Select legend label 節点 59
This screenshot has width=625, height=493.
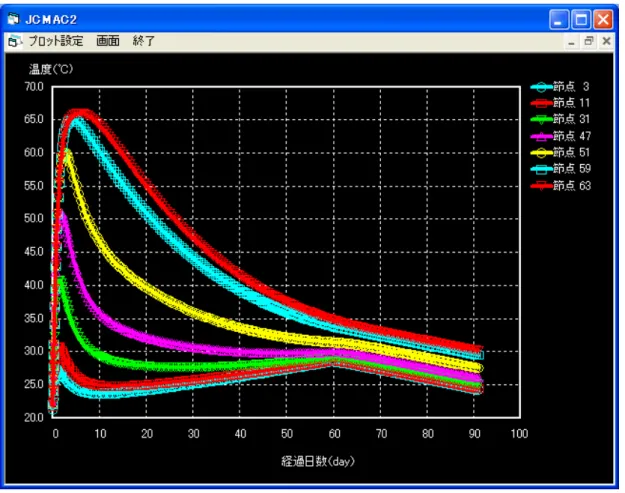pos(572,169)
